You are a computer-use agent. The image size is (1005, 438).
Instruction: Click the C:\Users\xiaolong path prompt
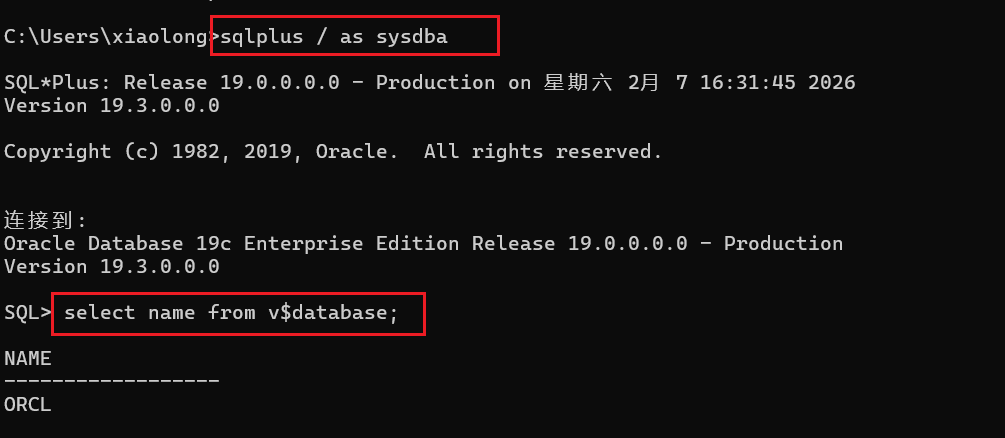106,37
